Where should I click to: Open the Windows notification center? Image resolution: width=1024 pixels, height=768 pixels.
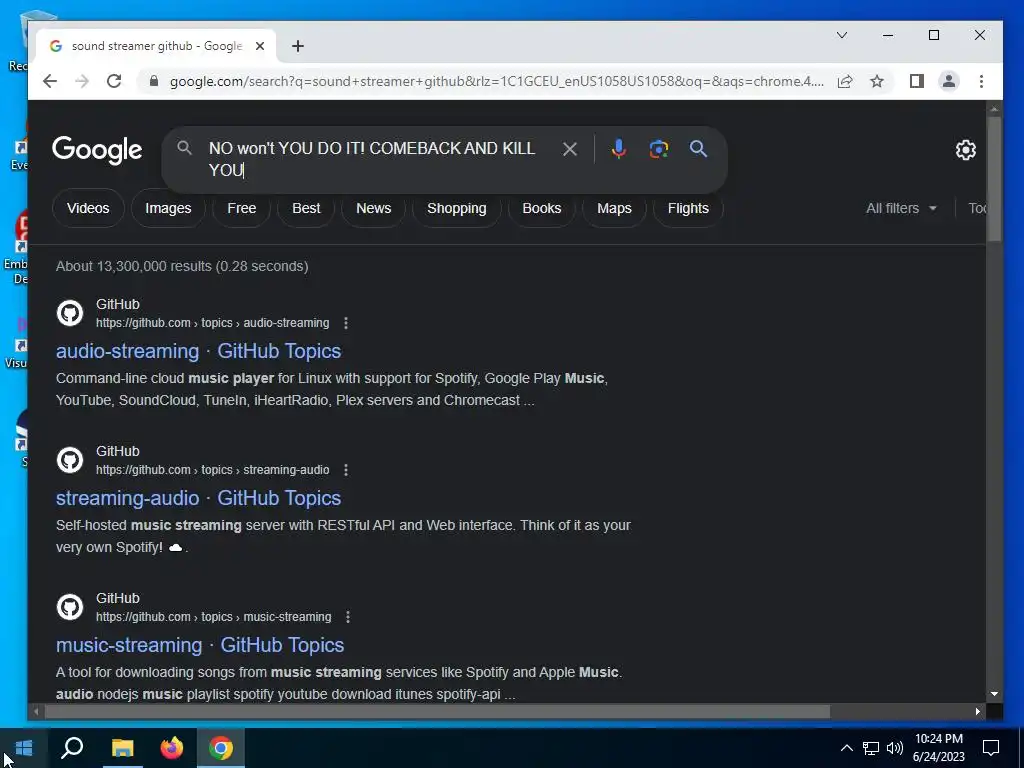point(991,748)
